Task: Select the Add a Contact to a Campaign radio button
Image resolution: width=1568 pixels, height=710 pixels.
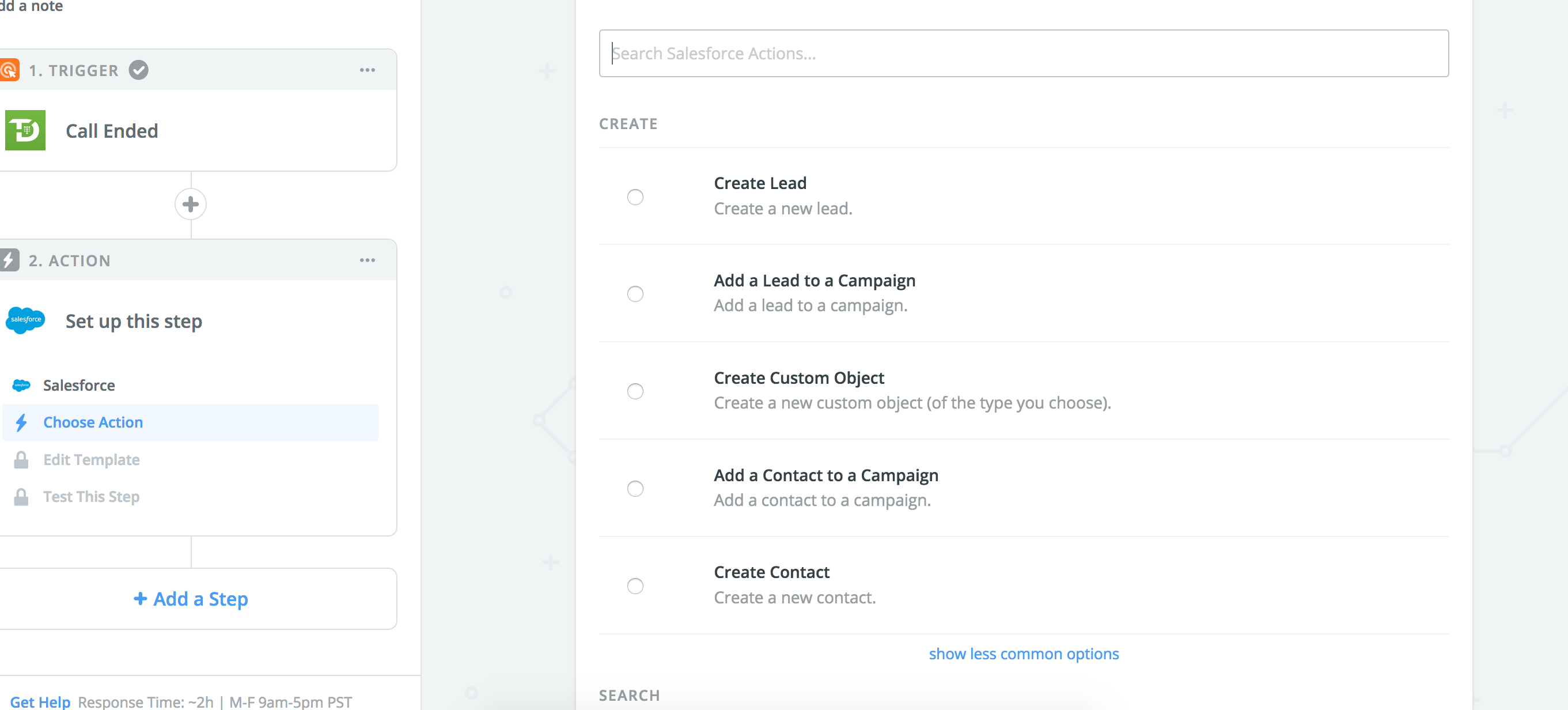Action: point(635,487)
